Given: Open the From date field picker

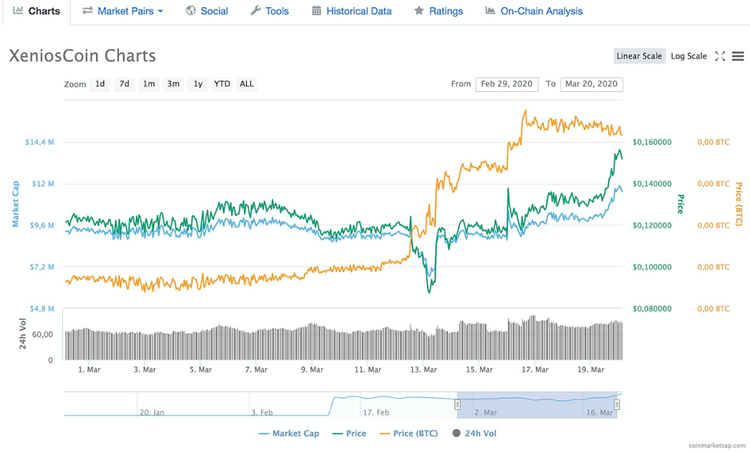Looking at the screenshot, I should coord(507,84).
